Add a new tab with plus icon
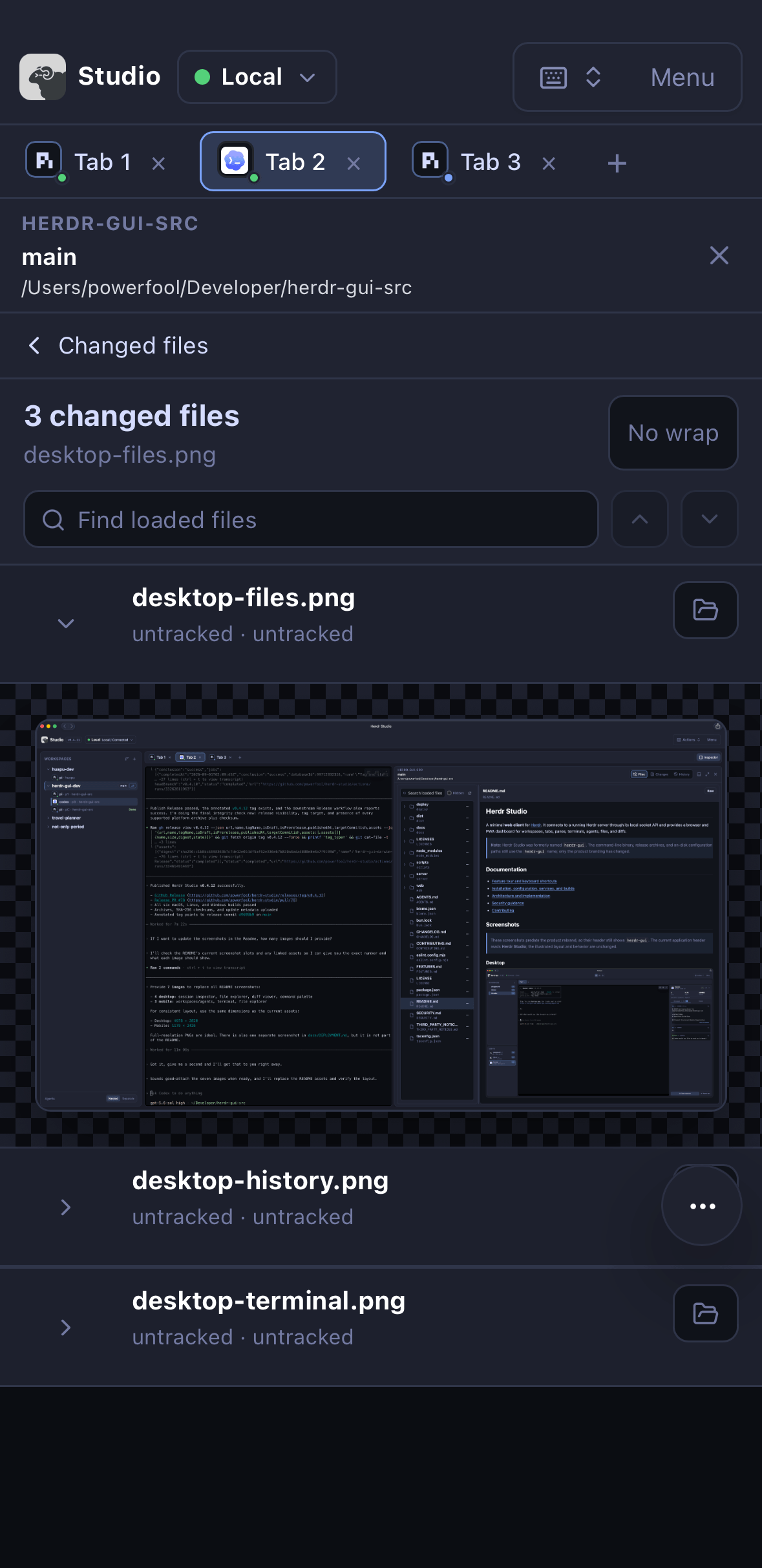The image size is (762, 1568). 617,163
